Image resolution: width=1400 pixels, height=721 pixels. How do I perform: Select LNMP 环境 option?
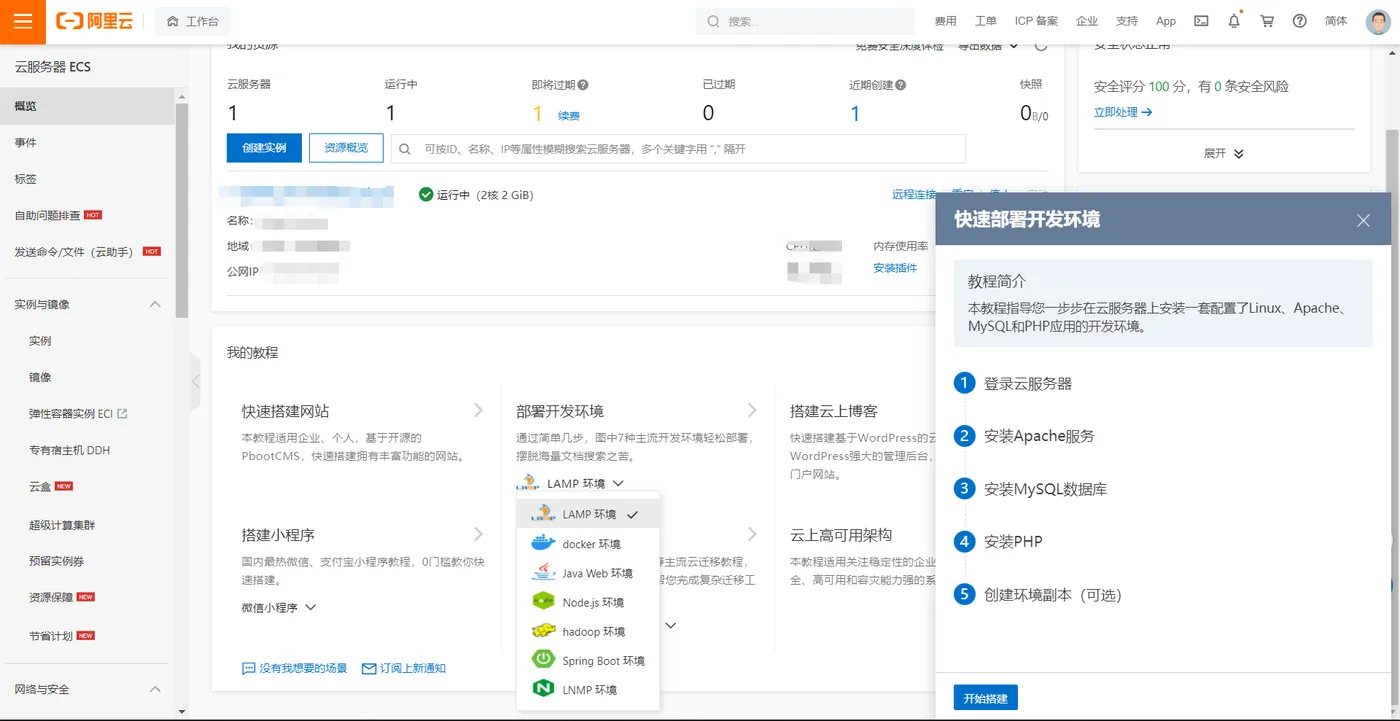[588, 689]
